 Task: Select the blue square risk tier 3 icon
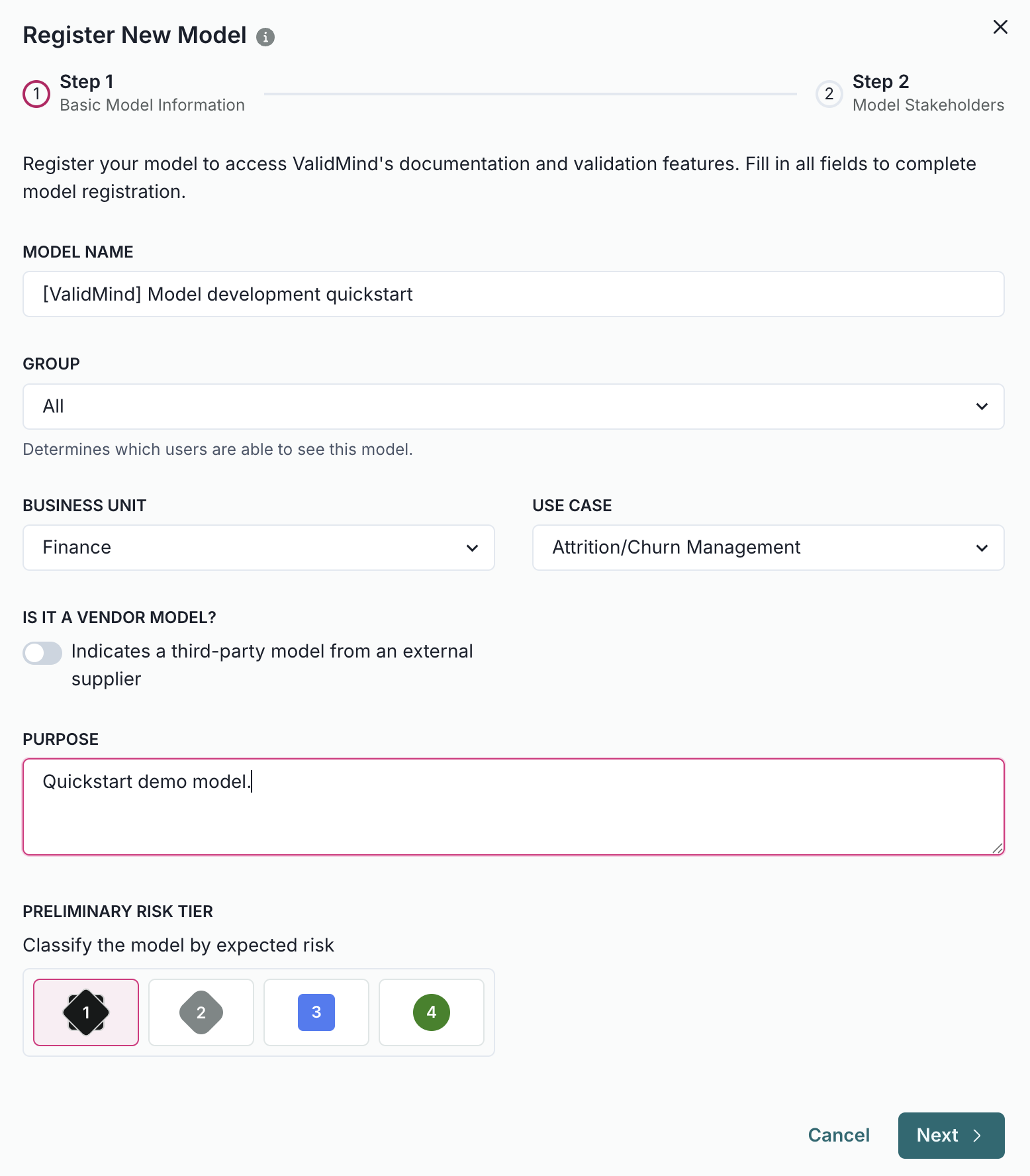point(316,1012)
